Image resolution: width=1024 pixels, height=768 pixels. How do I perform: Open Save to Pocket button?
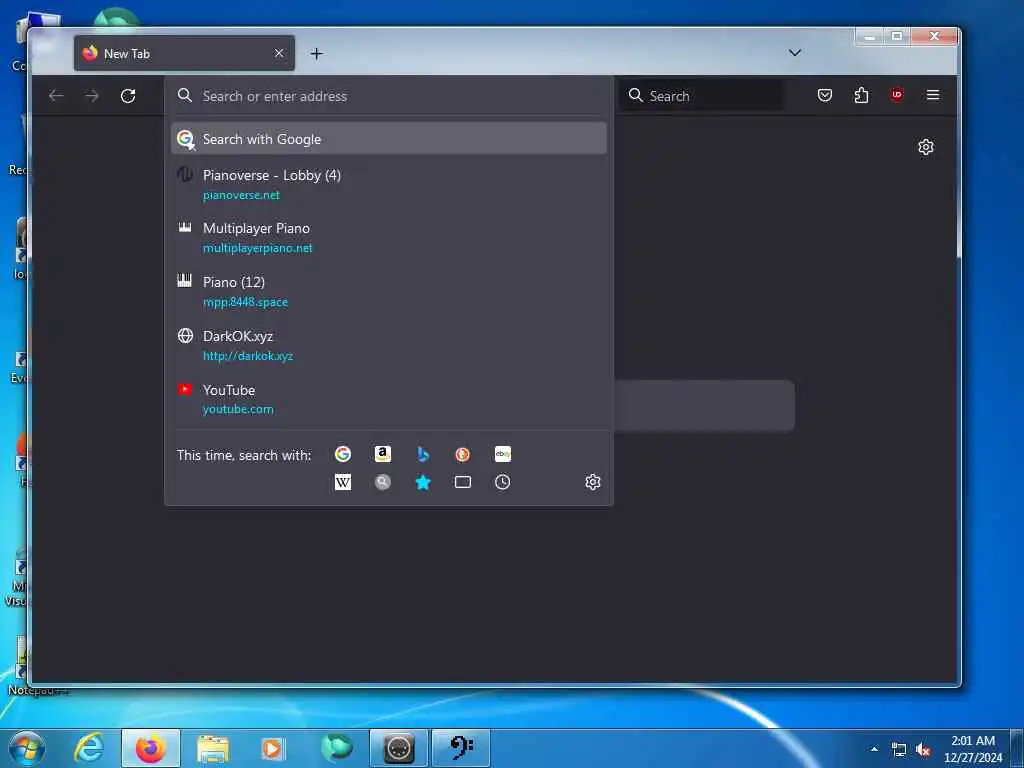(825, 95)
